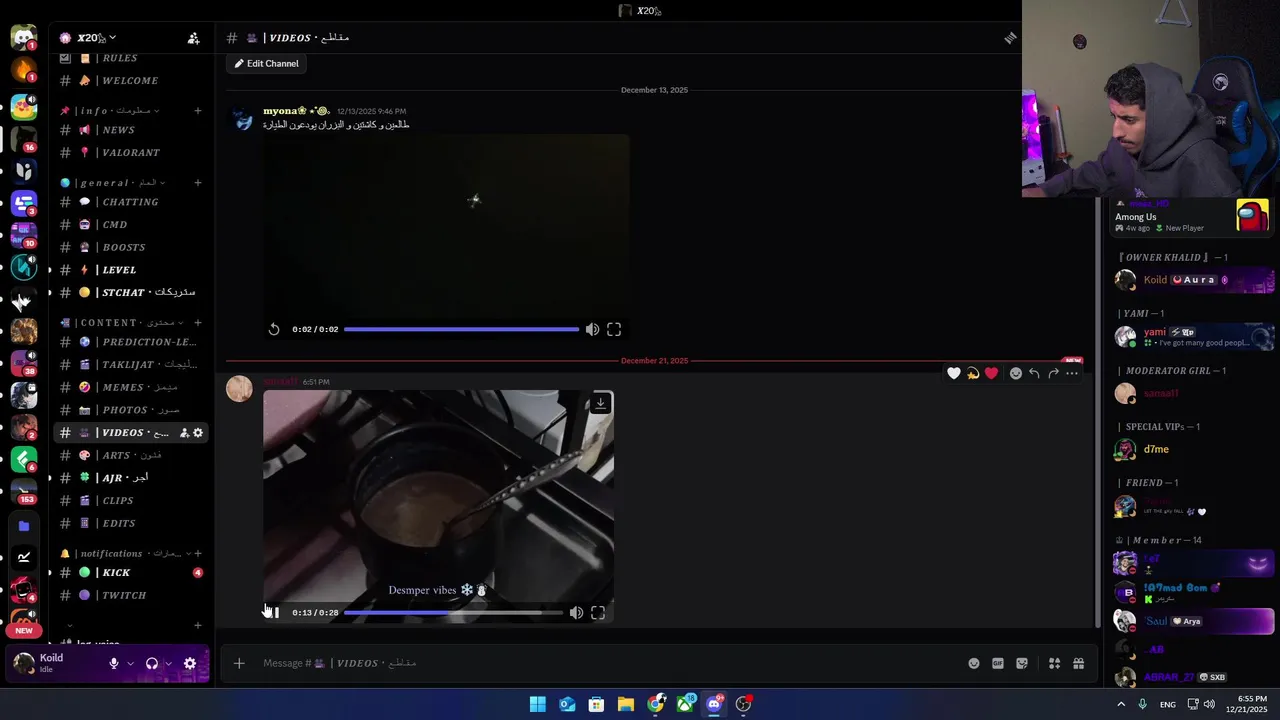Image resolution: width=1280 pixels, height=720 pixels.
Task: Add a channel to general category
Action: 198,183
